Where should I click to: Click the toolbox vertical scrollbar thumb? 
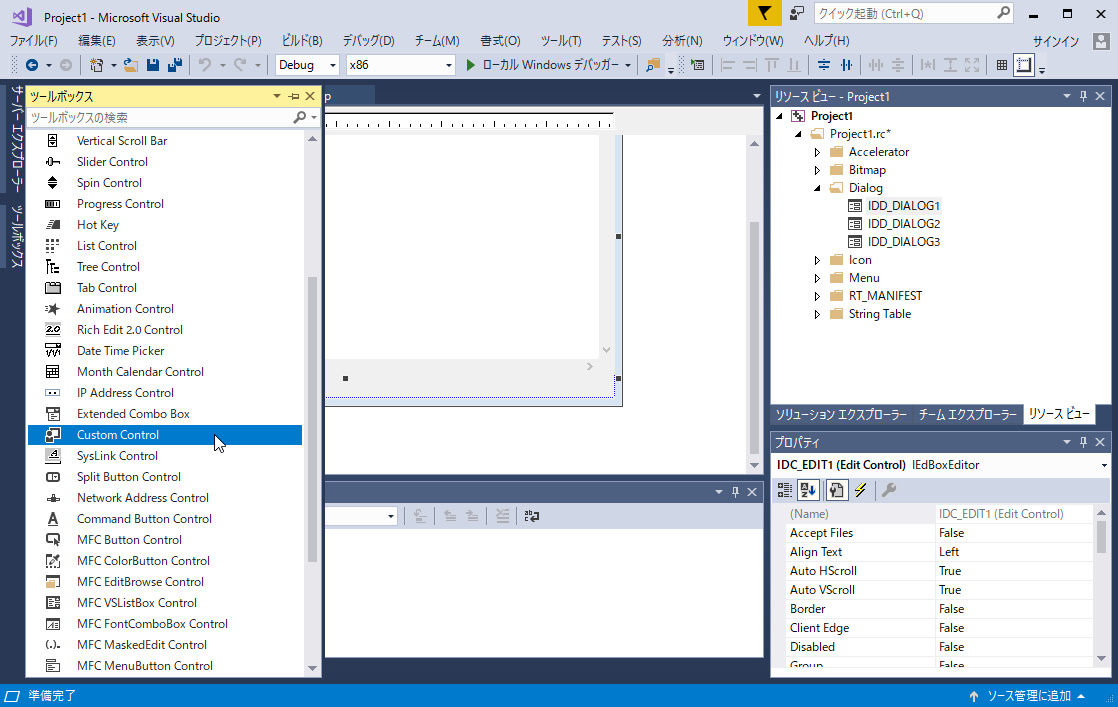[x=312, y=419]
